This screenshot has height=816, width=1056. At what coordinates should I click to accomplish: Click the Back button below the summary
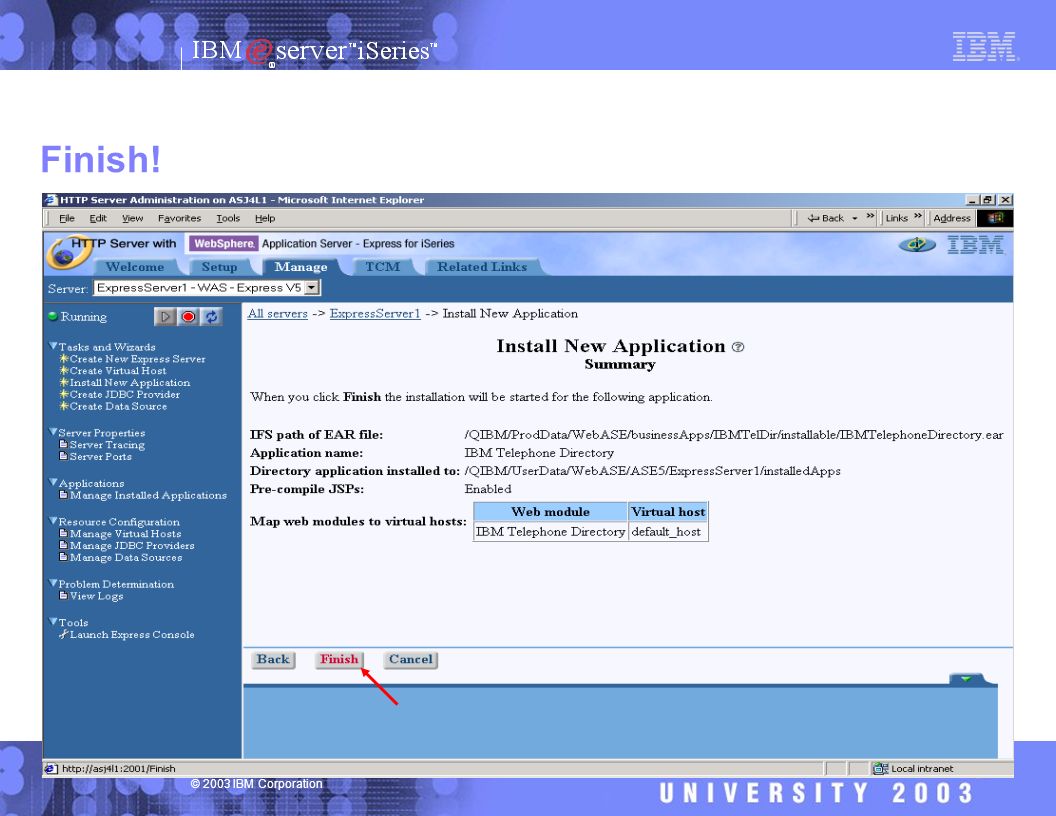coord(273,660)
